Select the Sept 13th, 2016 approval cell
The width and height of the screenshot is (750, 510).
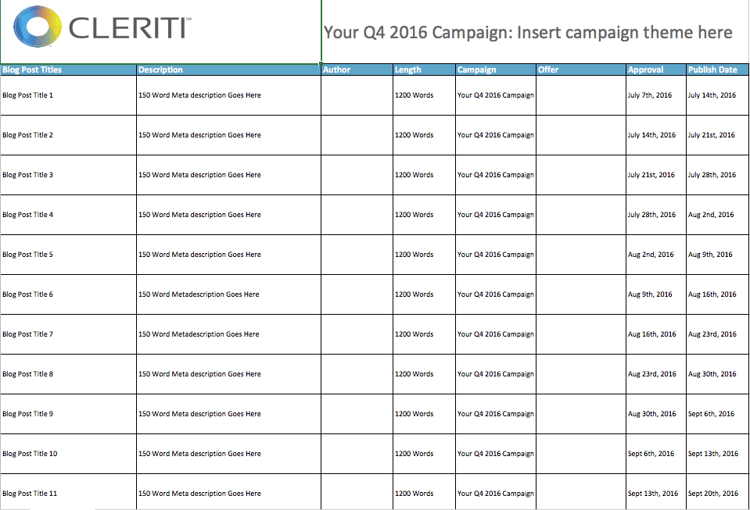pyautogui.click(x=656, y=492)
